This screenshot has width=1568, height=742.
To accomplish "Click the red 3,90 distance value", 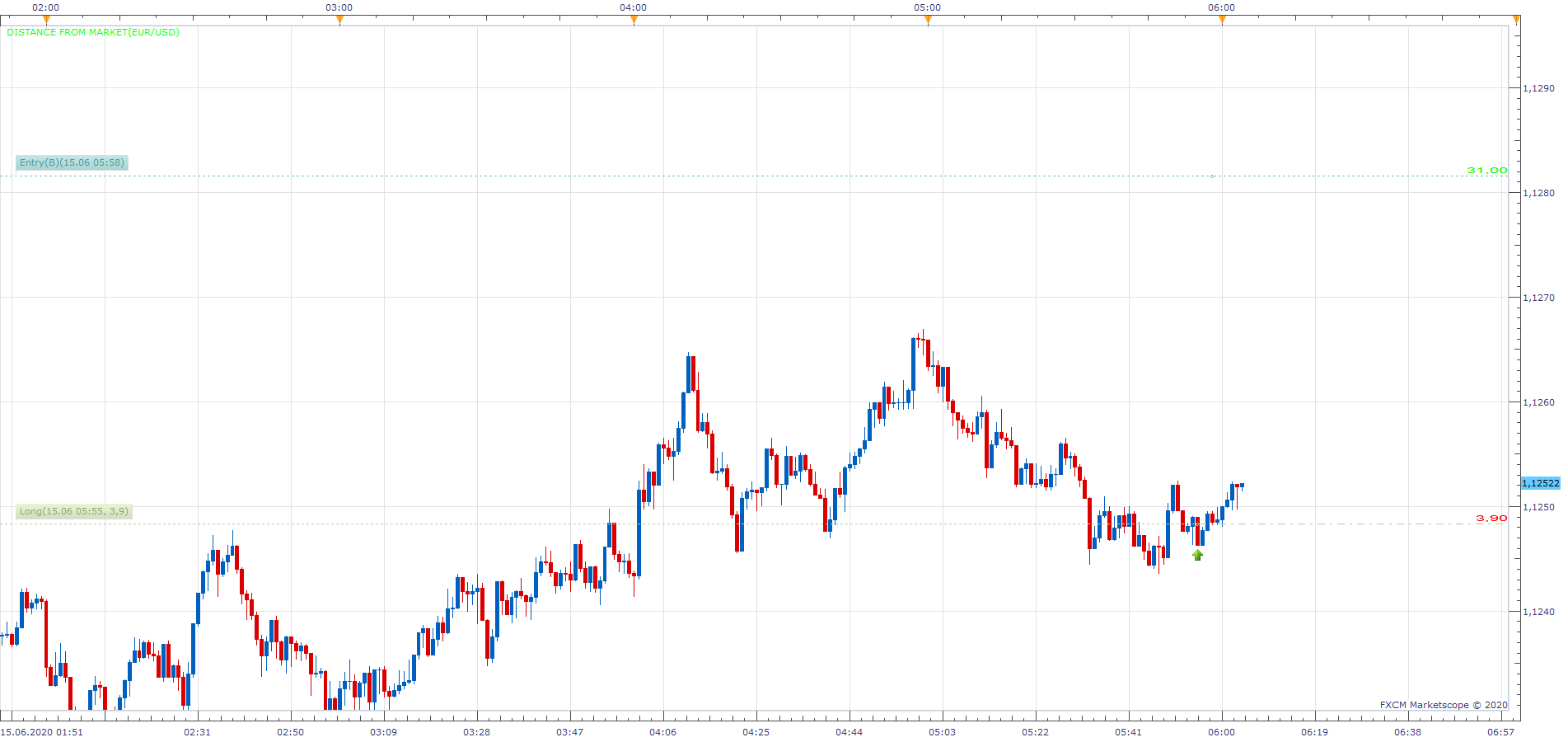I will coord(1491,519).
